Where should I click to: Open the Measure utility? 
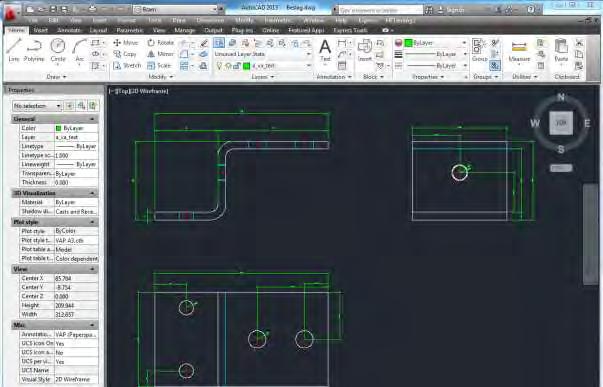[519, 51]
